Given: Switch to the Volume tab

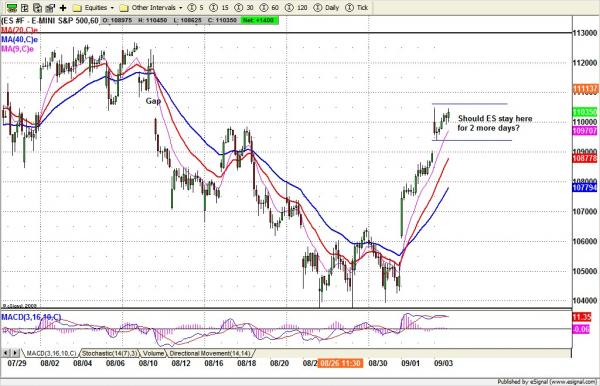Looking at the screenshot, I should pos(153,353).
